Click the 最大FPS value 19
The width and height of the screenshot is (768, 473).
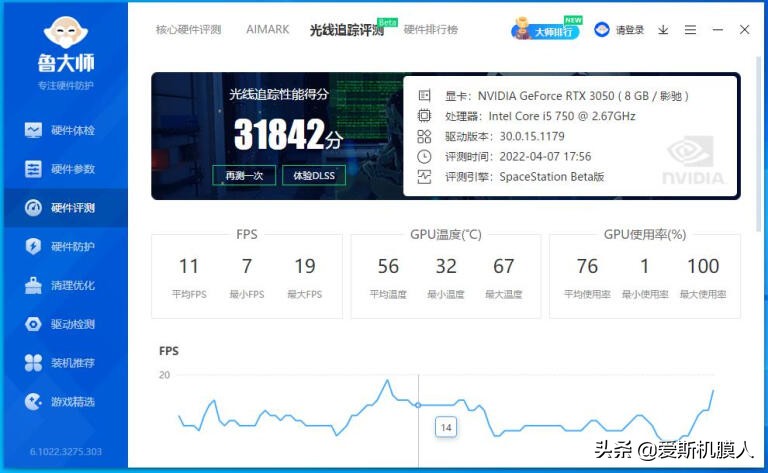pos(305,266)
